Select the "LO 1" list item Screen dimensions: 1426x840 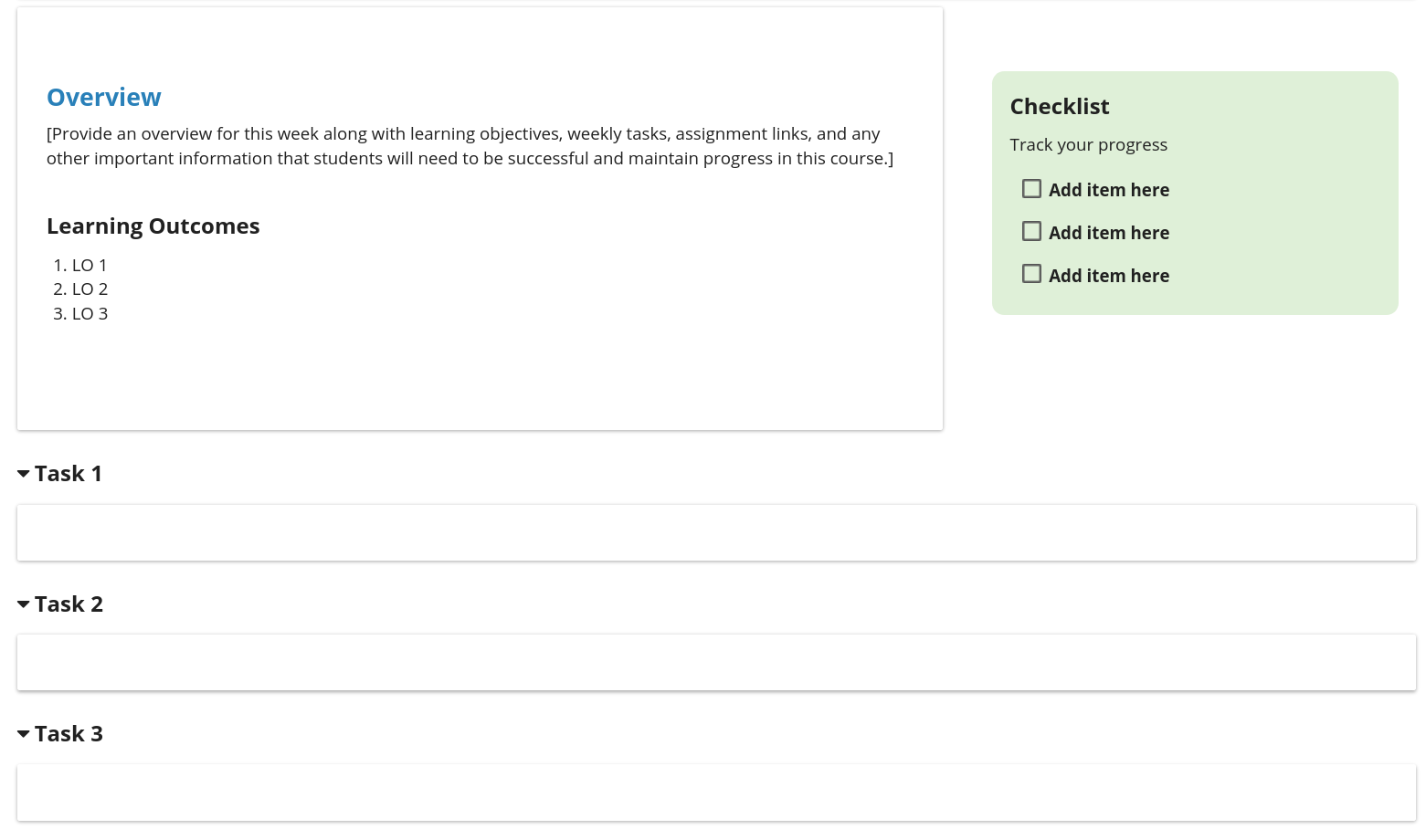(x=90, y=266)
